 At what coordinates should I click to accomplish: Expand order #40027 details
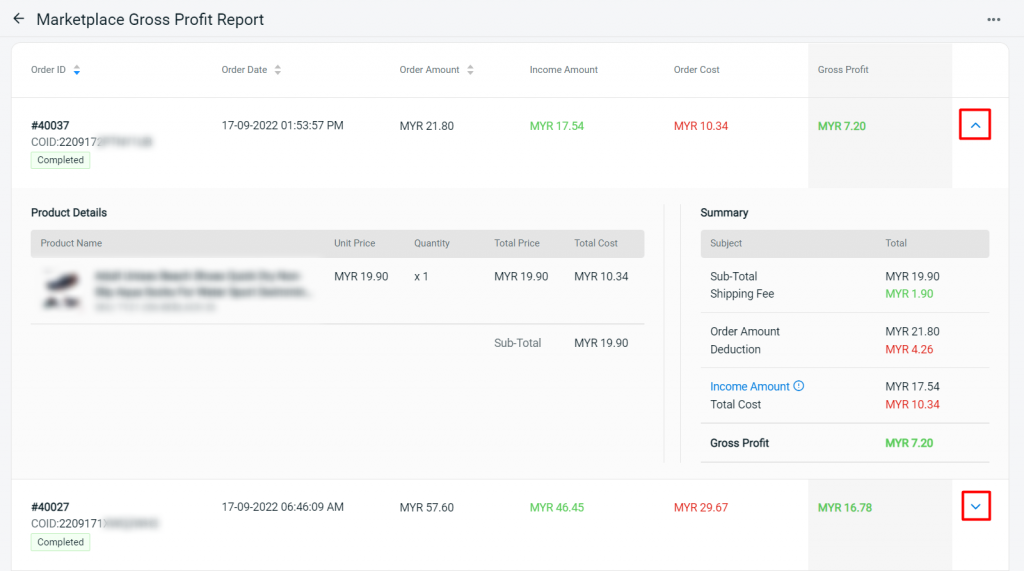(x=975, y=507)
